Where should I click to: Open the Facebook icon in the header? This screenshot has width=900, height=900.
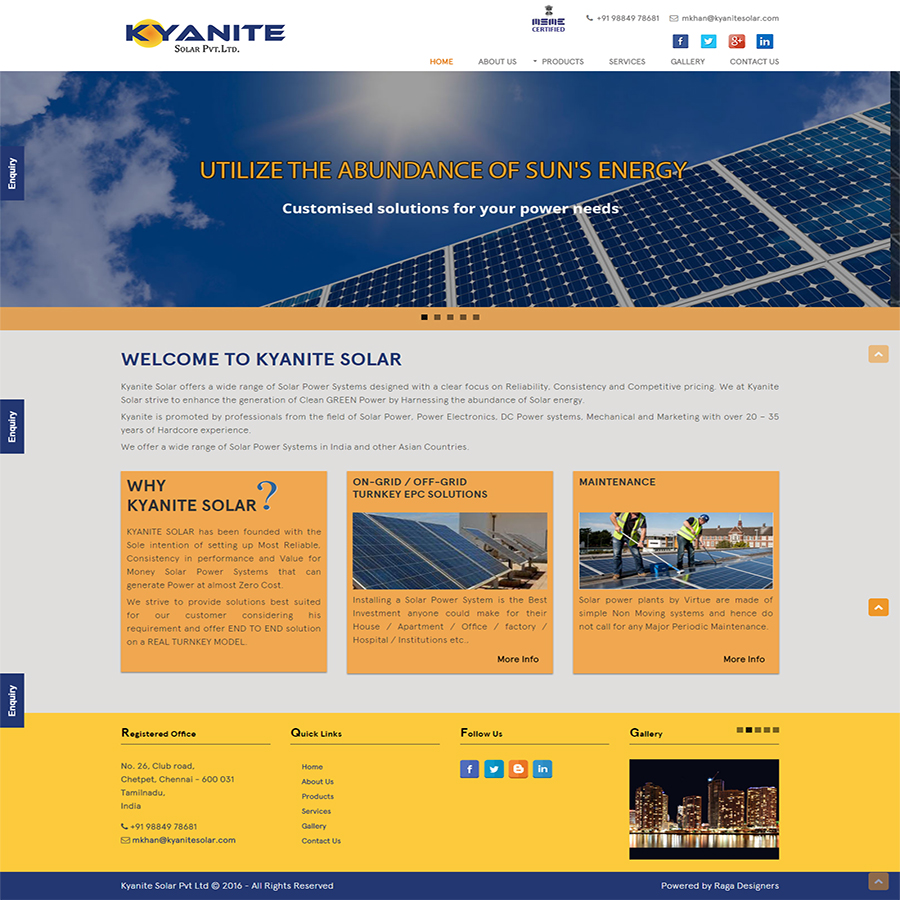click(680, 41)
